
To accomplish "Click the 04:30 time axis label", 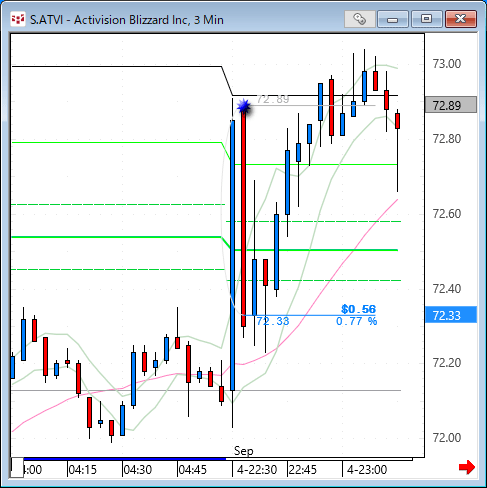I will (x=137, y=470).
